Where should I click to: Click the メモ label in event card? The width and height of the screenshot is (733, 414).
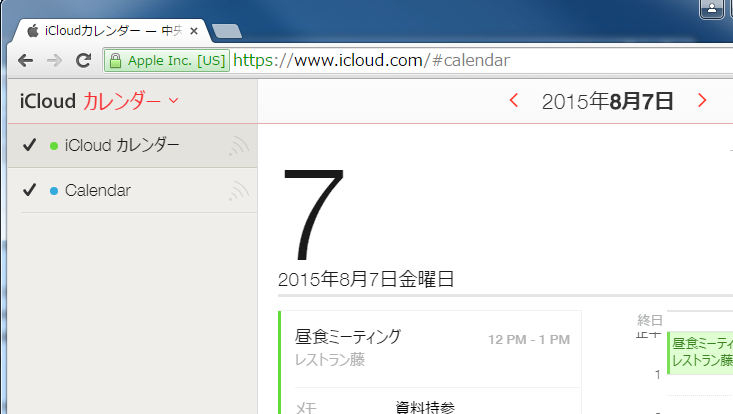coord(306,407)
